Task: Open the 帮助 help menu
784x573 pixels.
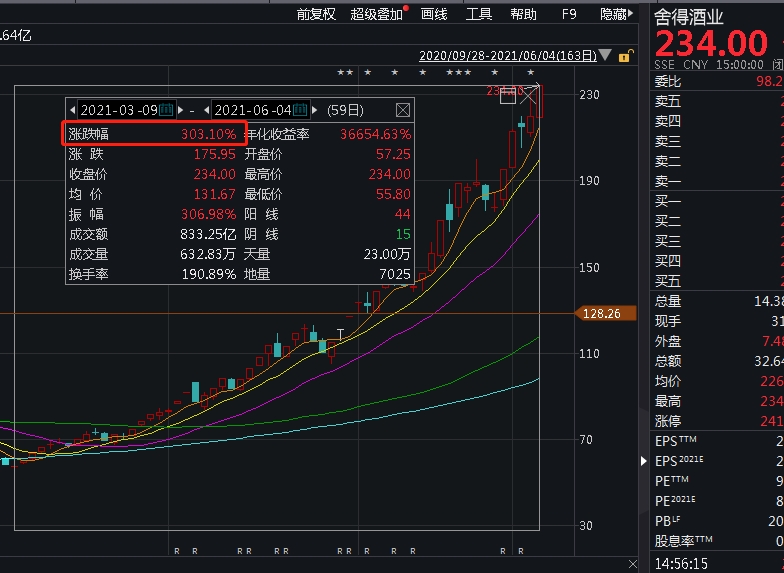Action: point(523,14)
